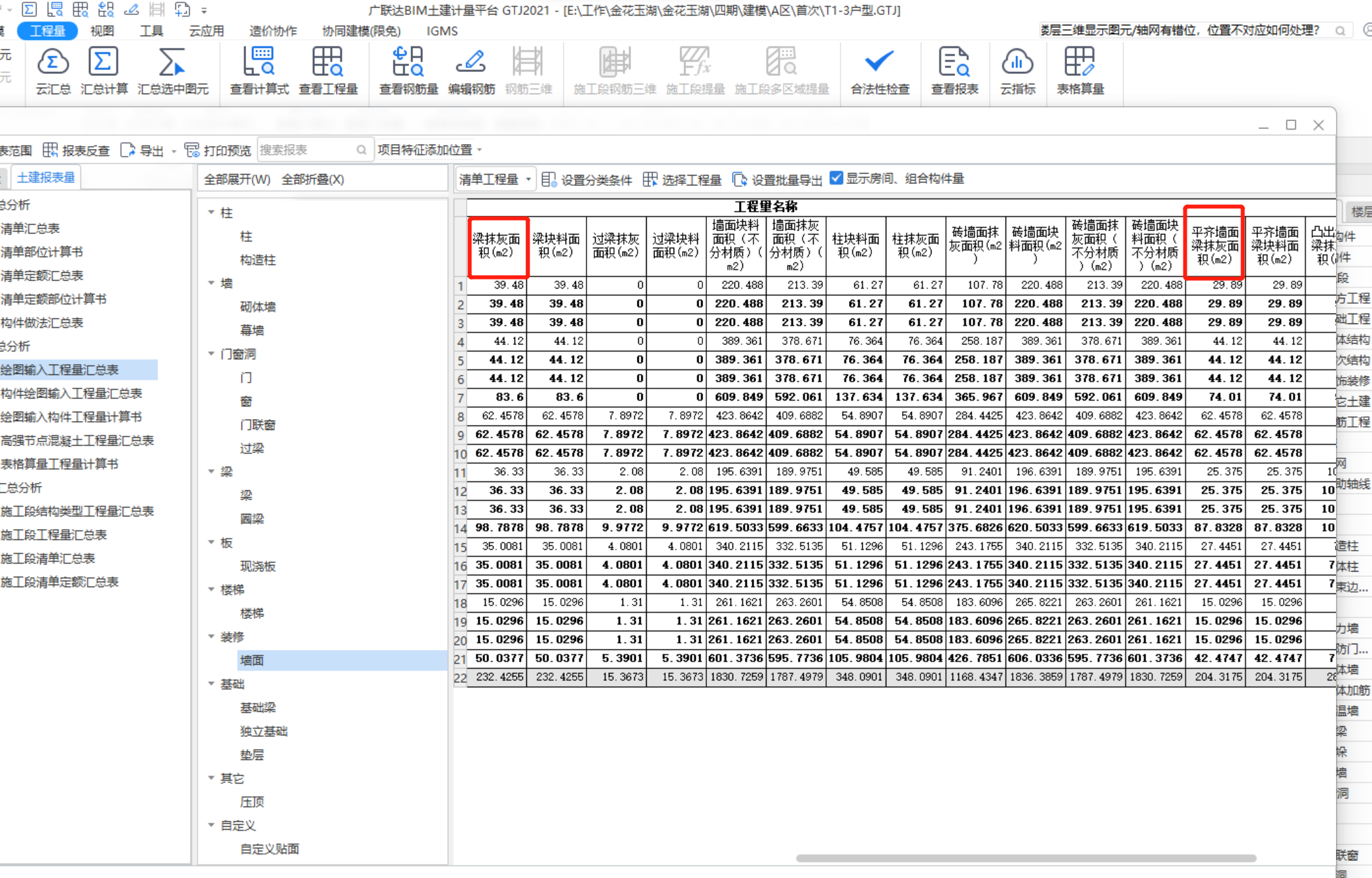The image size is (1372, 878).
Task: Open the 导出 dropdown arrow
Action: [x=173, y=151]
